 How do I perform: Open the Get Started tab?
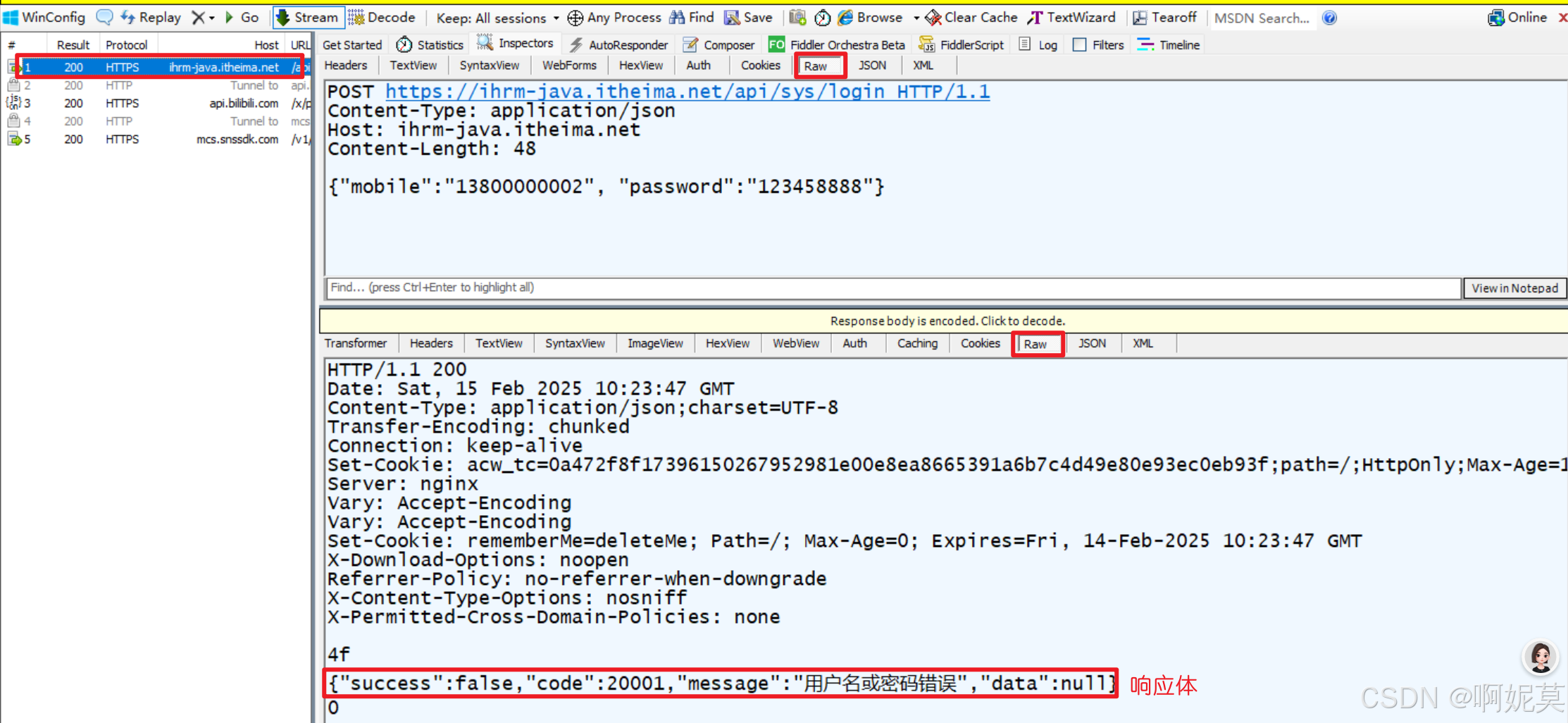(x=352, y=45)
